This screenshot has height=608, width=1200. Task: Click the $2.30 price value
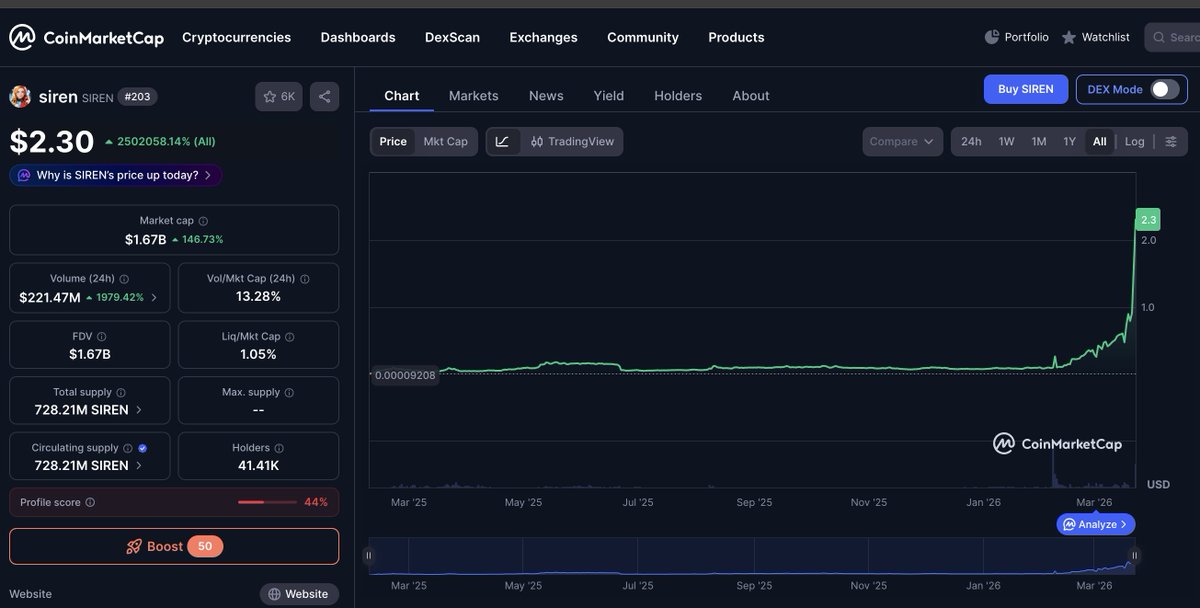click(52, 142)
